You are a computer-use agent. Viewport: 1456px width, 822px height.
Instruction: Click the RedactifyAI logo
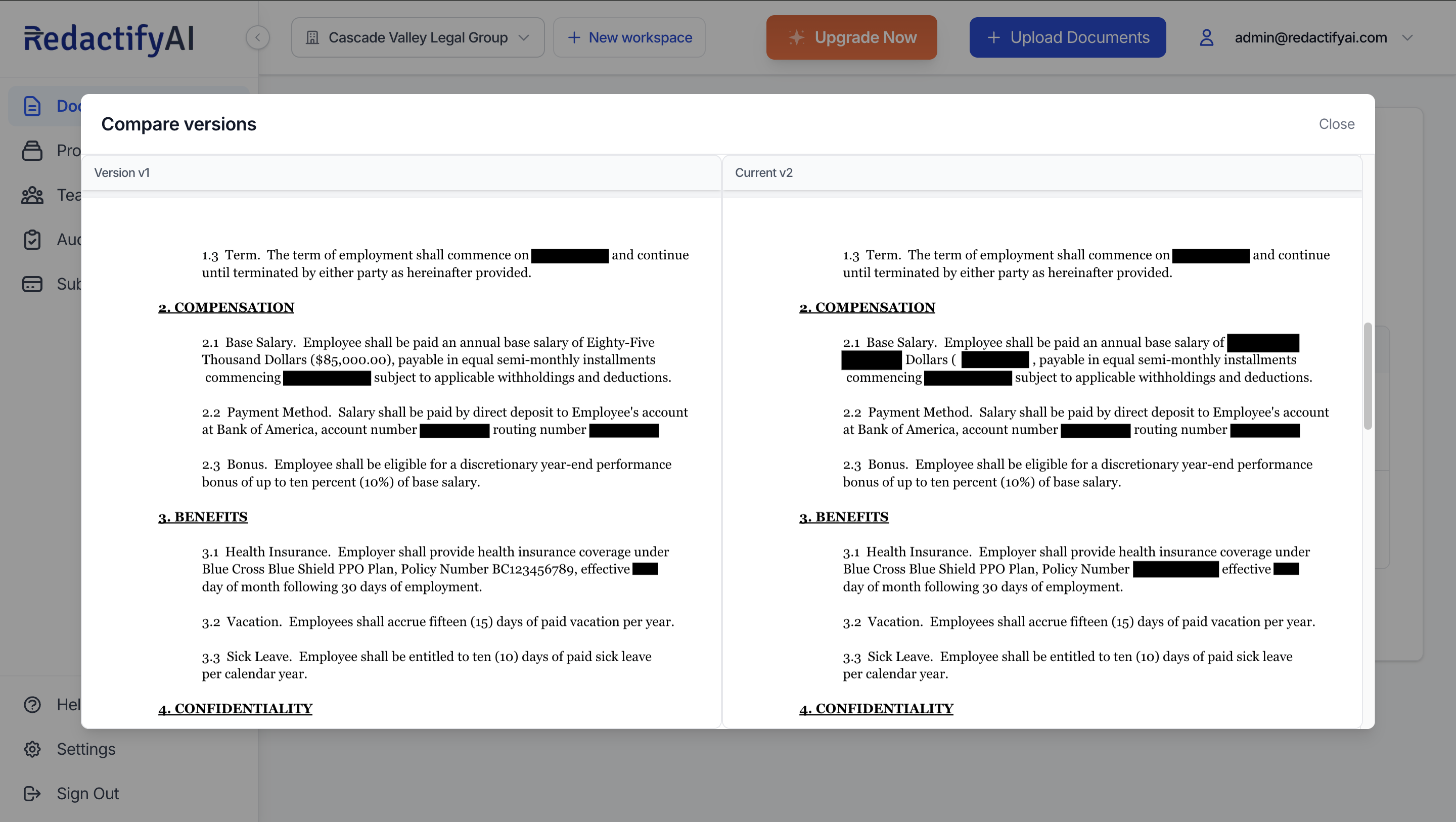(109, 38)
